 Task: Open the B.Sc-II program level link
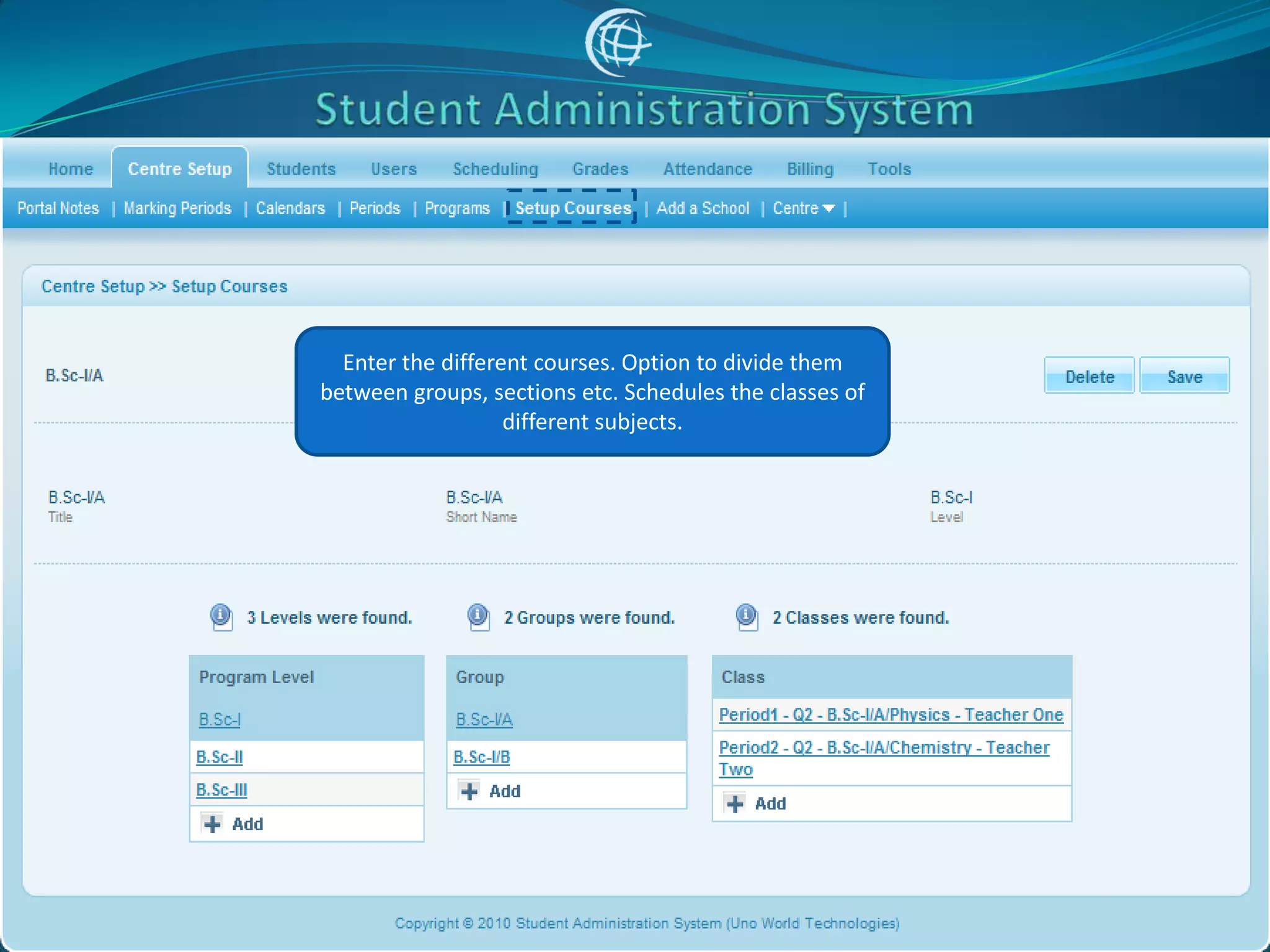coord(220,757)
